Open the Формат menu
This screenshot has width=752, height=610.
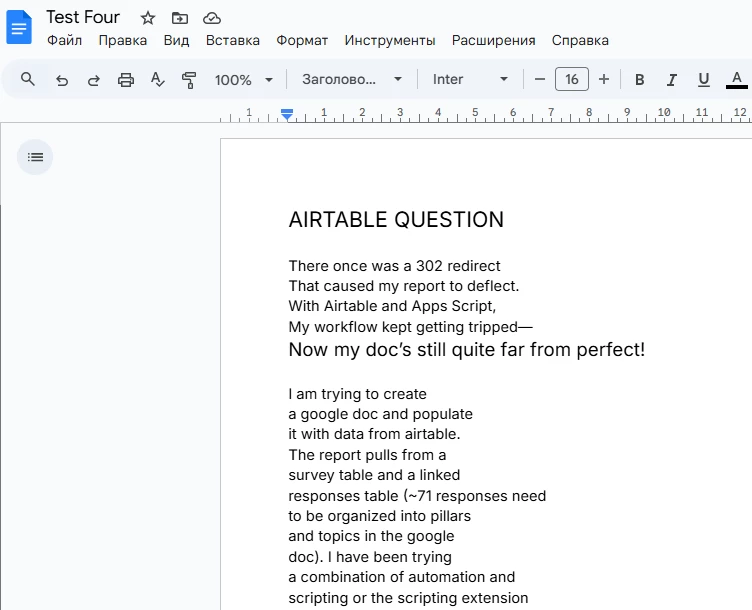click(x=302, y=40)
